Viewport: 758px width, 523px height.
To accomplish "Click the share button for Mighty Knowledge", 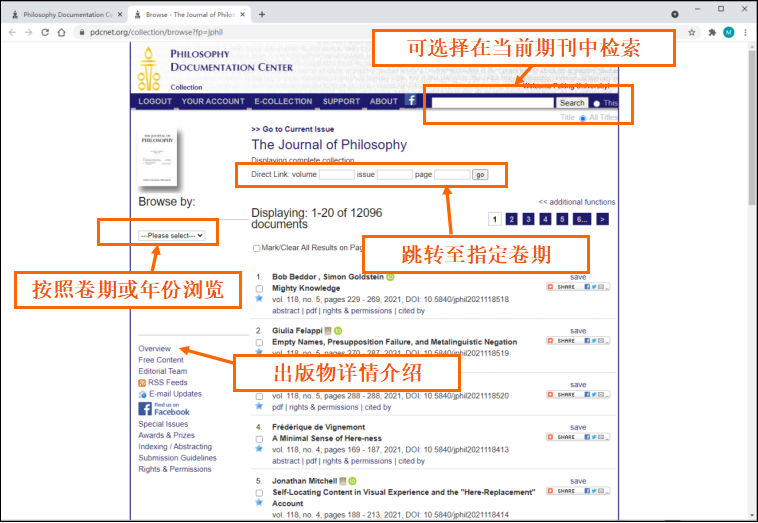I will [578, 287].
